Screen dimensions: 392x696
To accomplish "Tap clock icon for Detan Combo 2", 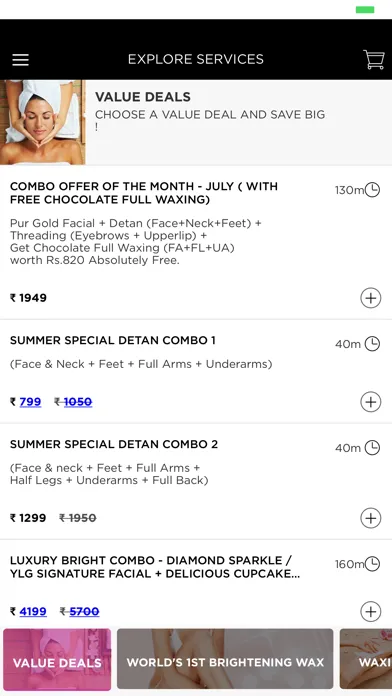I will 372,447.
